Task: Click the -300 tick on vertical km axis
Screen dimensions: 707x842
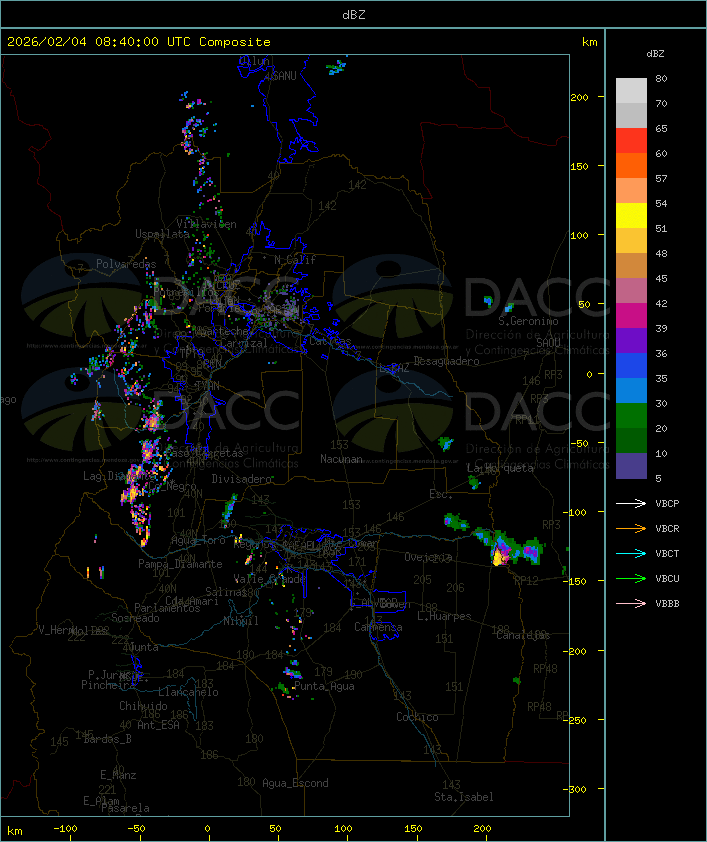Action: click(x=577, y=789)
